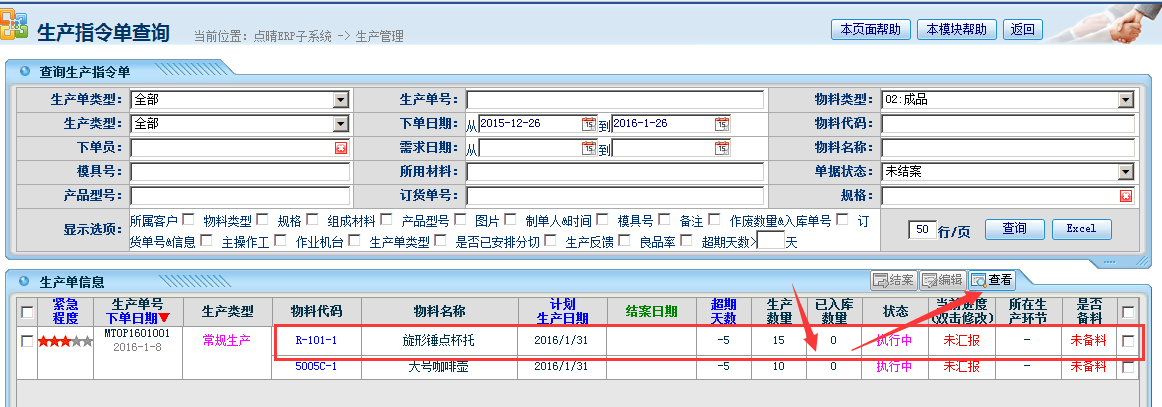Viewport: 1162px width, 407px height.
Task: Expand the 单据状态 dropdown showing 未结案
Action: pos(1125,172)
